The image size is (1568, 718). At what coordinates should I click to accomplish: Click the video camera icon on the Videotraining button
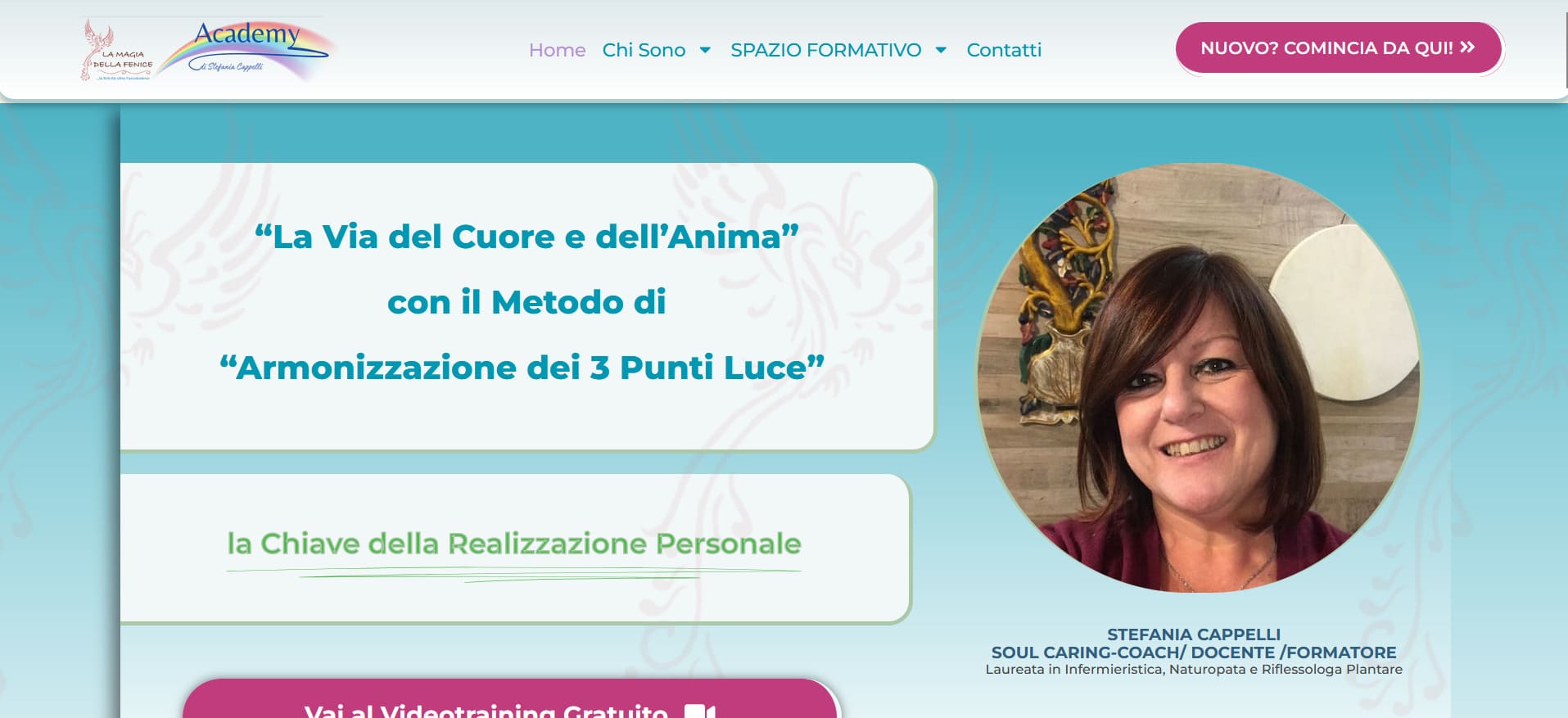click(x=700, y=711)
